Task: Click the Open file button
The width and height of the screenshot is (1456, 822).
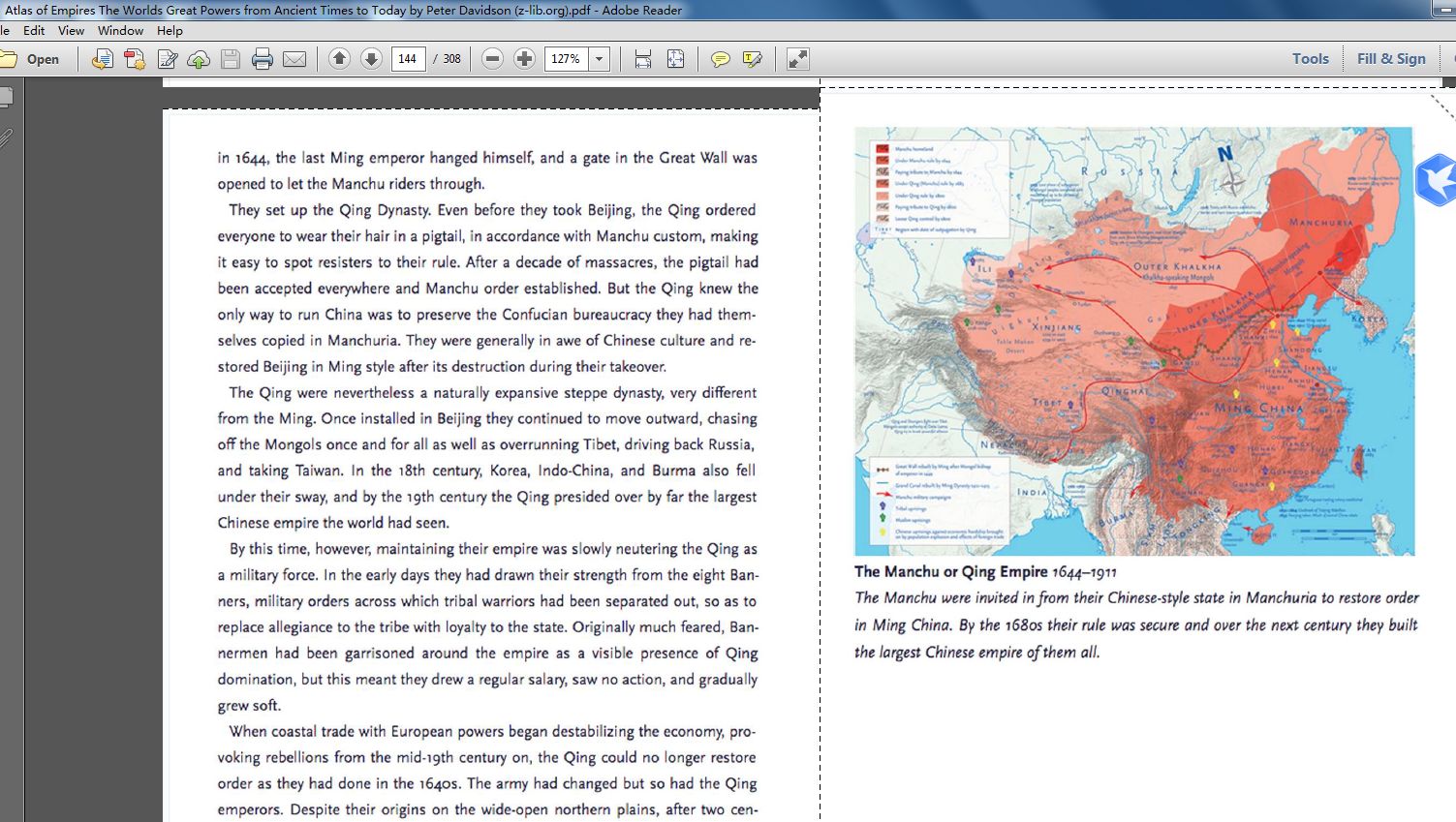Action: click(30, 59)
